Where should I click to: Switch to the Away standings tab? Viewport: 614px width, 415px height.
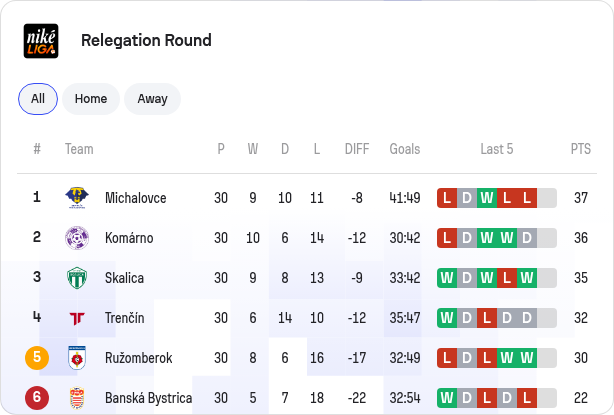pyautogui.click(x=152, y=99)
